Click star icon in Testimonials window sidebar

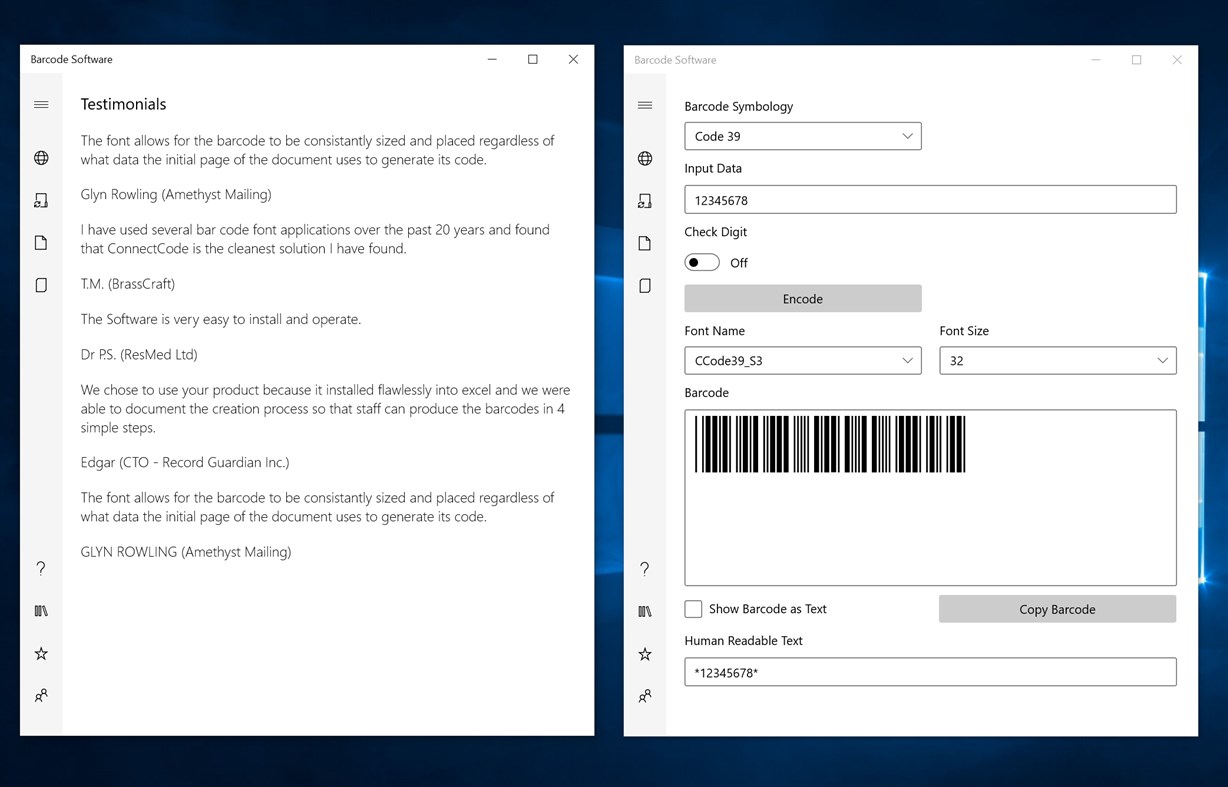coord(41,653)
